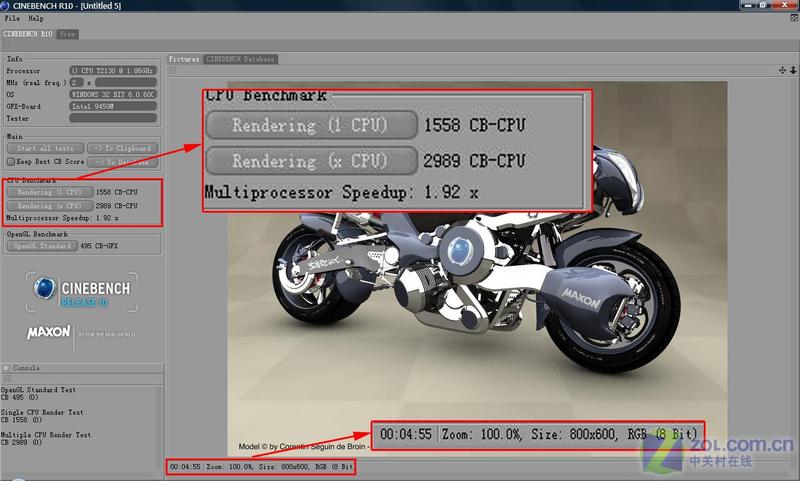Click the grip handle under the Console header
Image resolution: width=800 pixels, height=481 pixels.
point(7,379)
